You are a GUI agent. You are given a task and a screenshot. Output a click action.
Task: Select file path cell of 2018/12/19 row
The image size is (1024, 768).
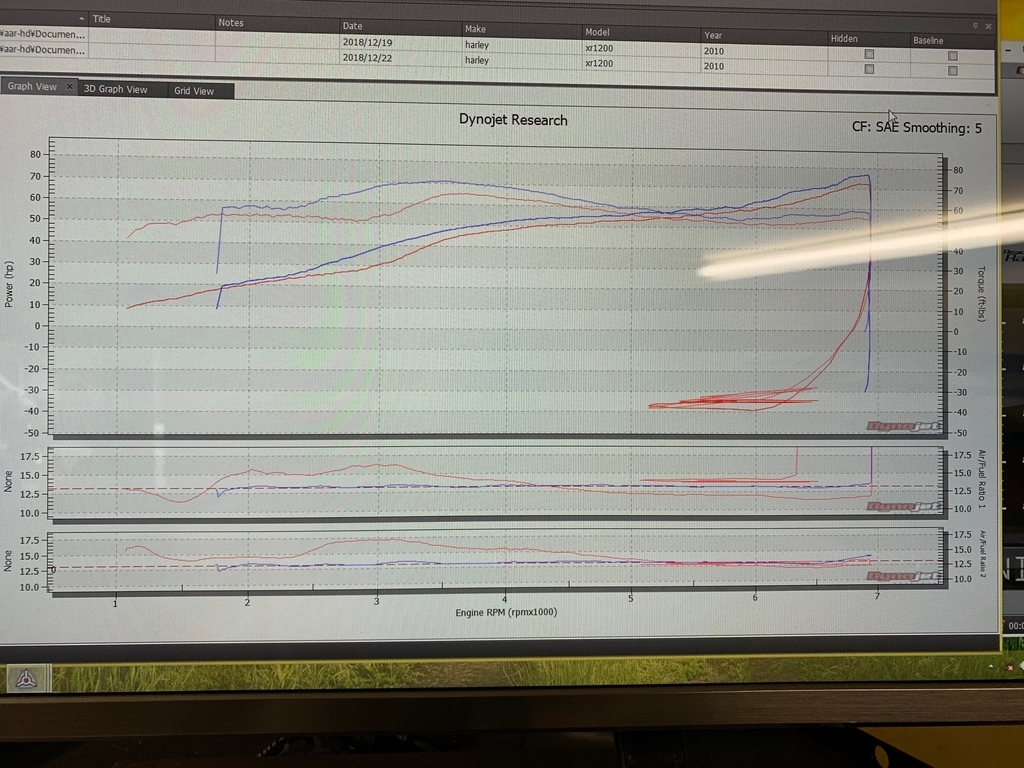click(x=43, y=34)
